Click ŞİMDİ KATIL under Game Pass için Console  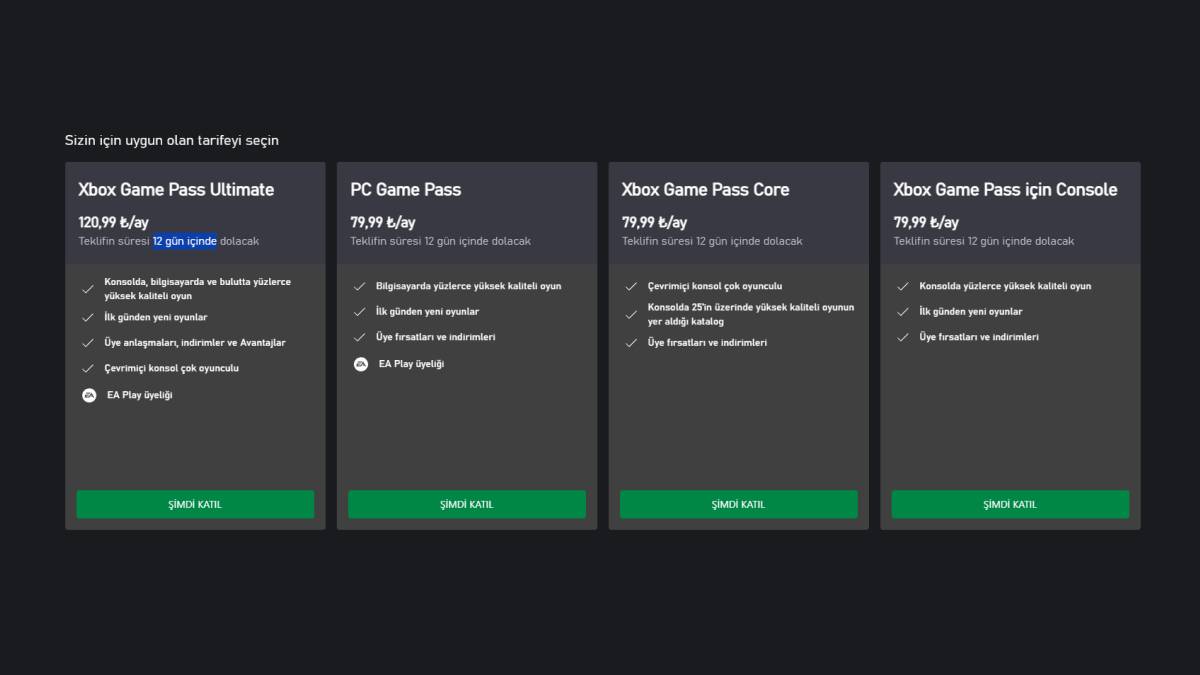[x=1010, y=504]
